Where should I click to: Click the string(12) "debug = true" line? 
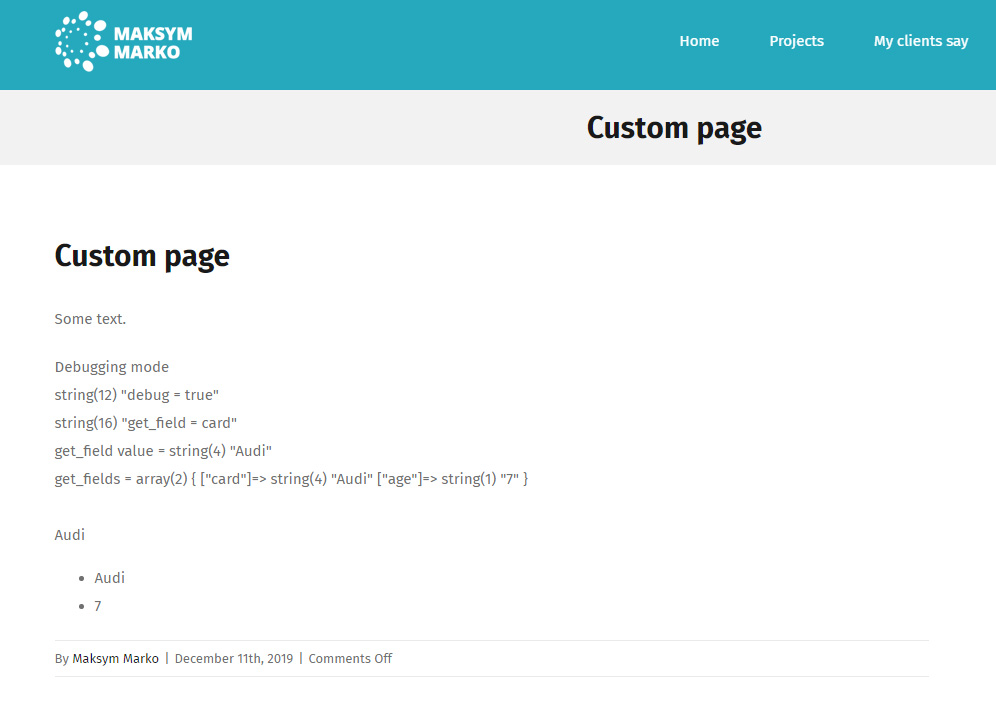click(x=137, y=395)
